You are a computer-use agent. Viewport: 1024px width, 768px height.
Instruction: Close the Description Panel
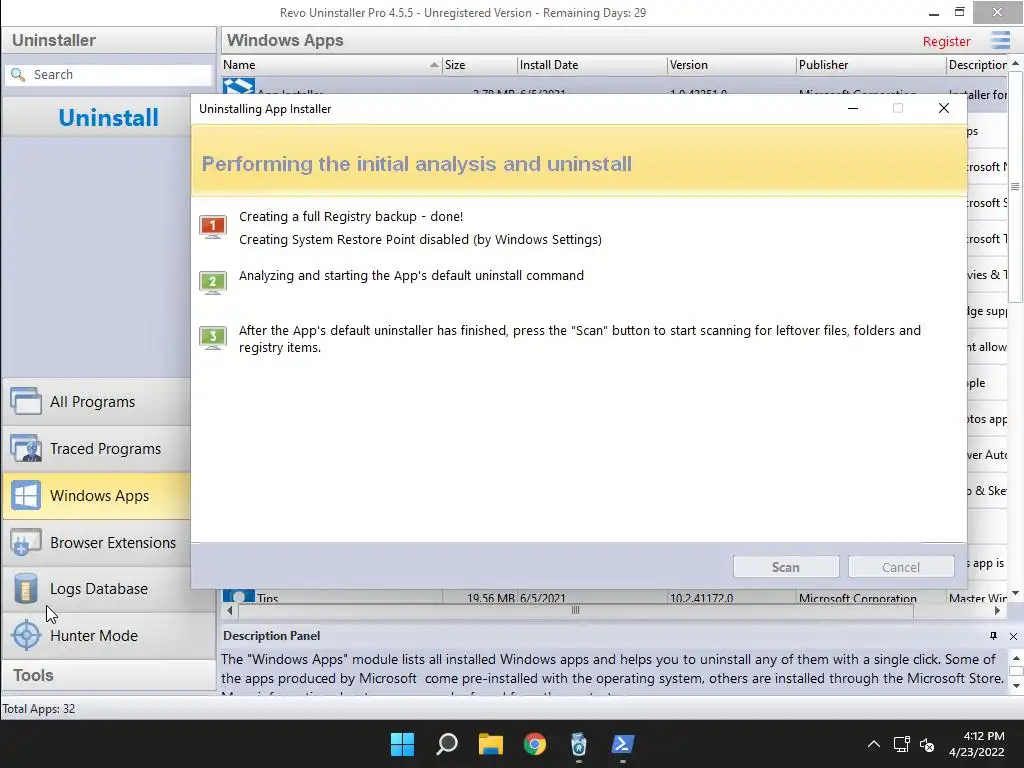(x=1013, y=636)
